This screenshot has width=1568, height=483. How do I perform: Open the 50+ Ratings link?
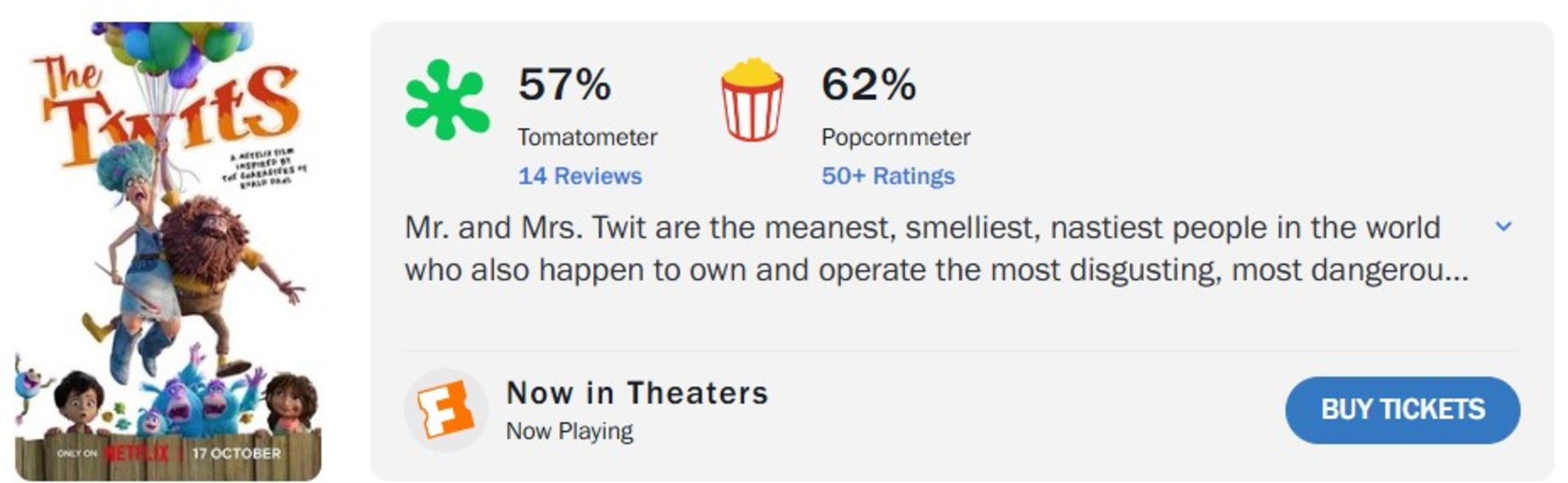click(888, 176)
